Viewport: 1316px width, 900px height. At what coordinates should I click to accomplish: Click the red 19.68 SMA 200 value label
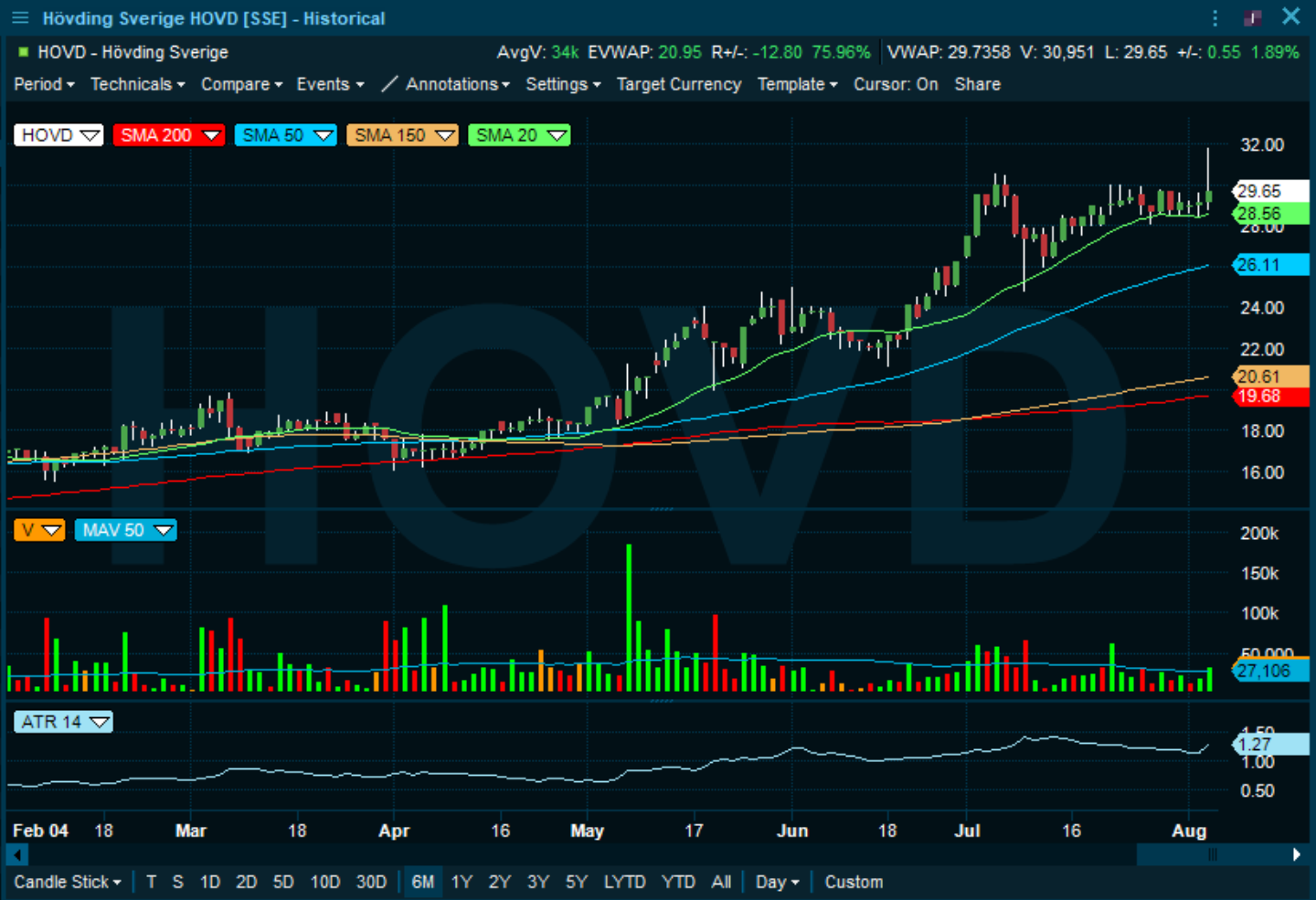(1270, 397)
